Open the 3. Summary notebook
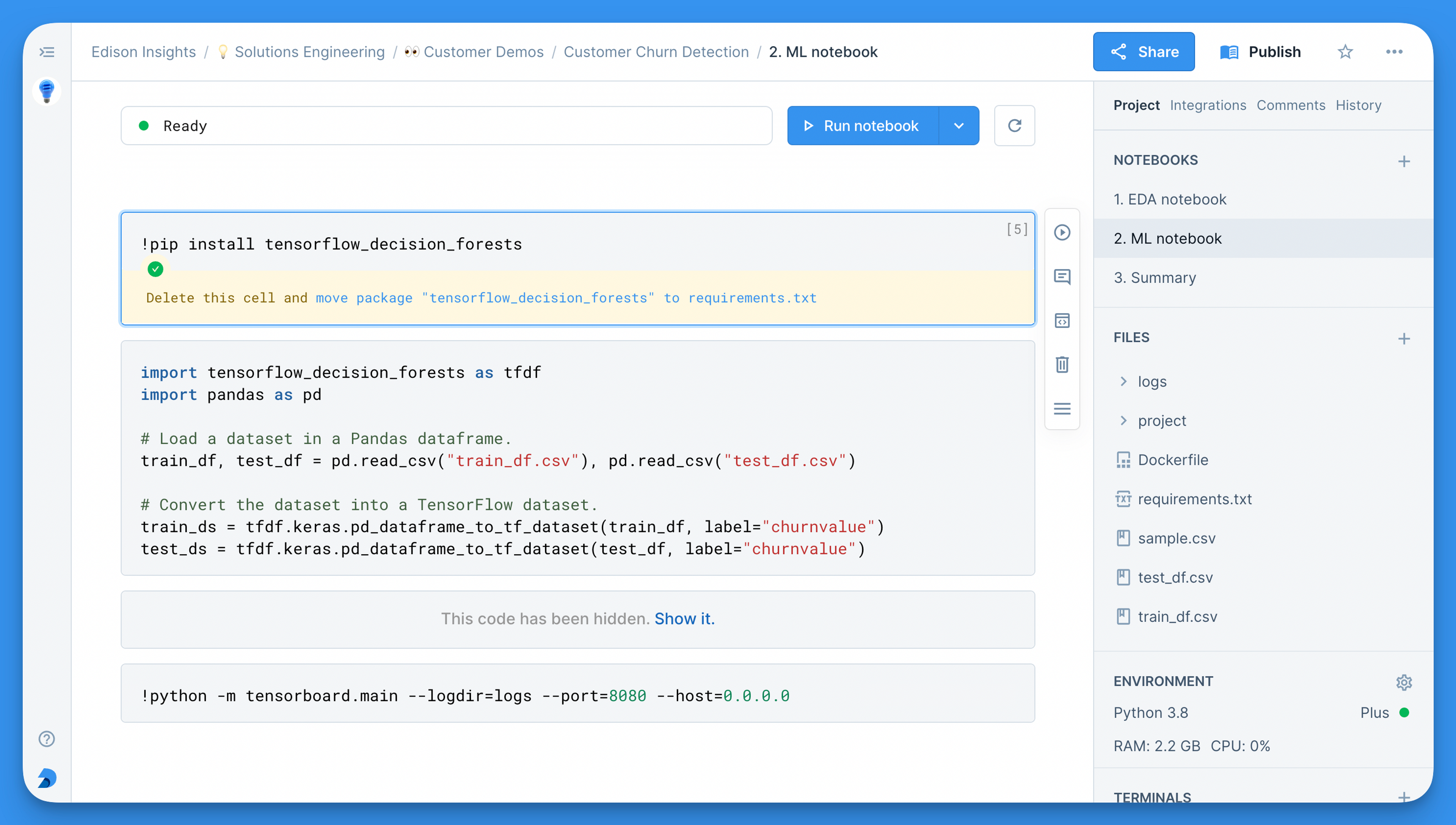 1263,278
